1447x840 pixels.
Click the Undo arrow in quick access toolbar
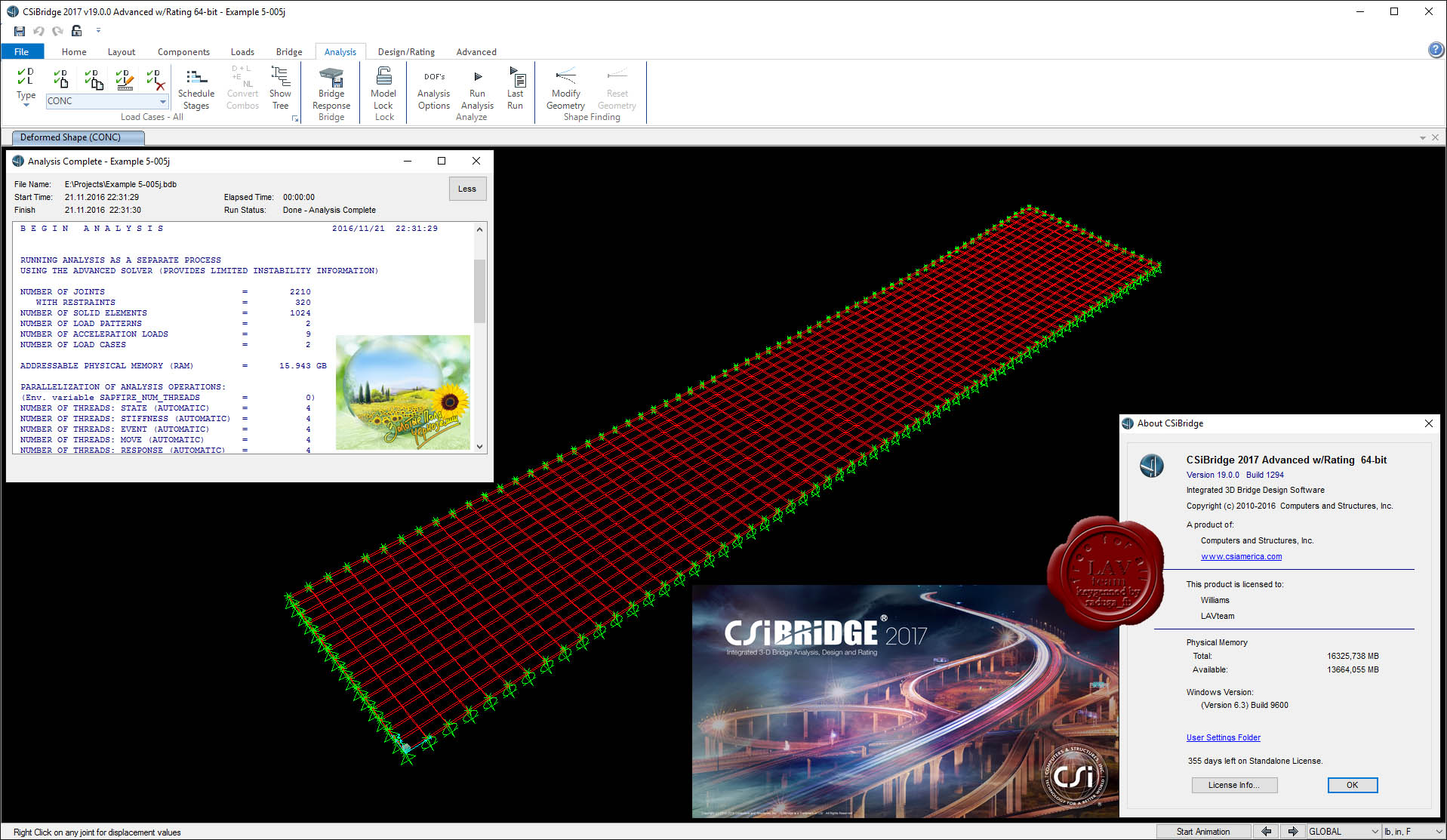pyautogui.click(x=38, y=31)
